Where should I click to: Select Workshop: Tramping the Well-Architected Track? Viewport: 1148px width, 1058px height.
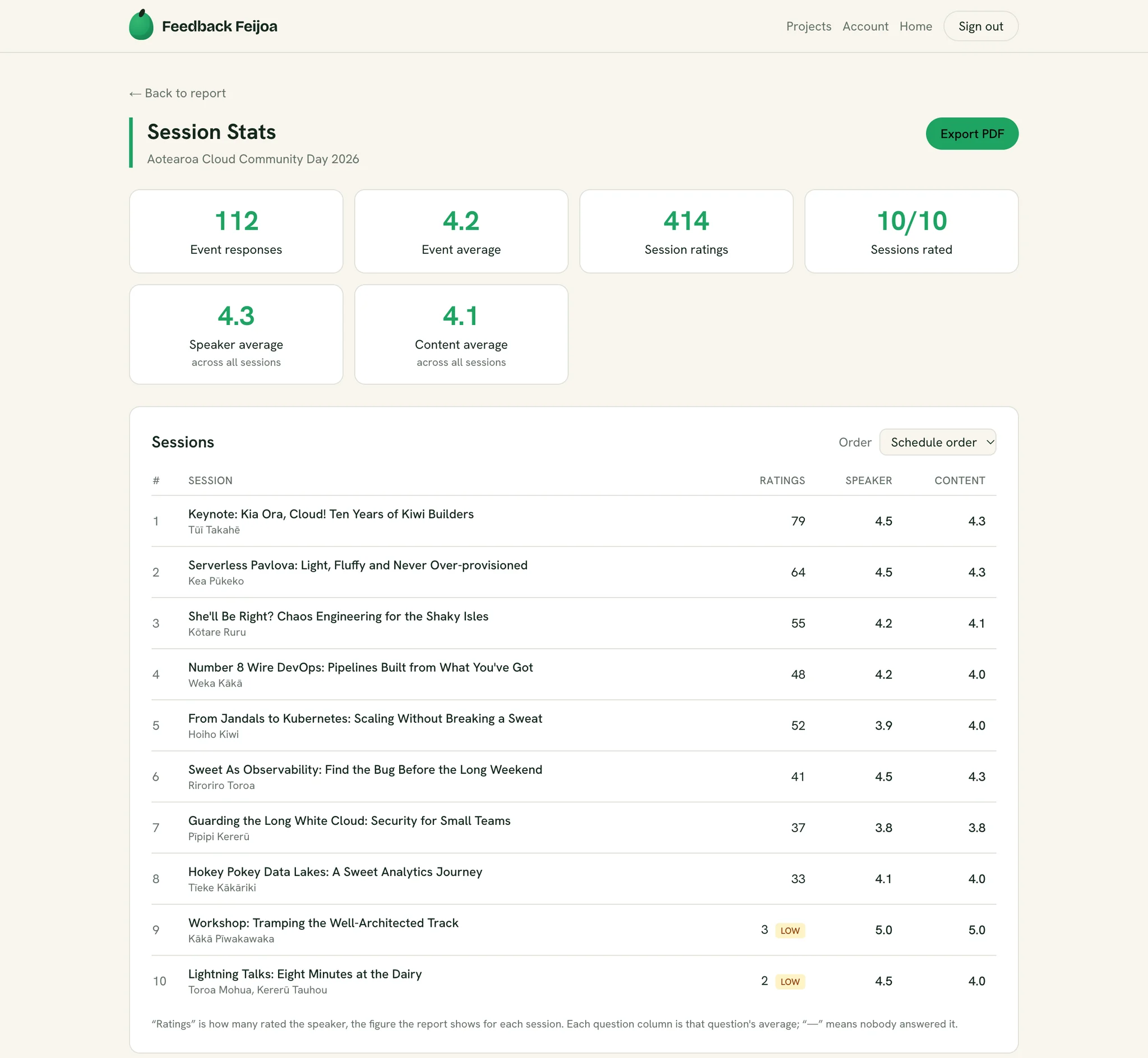323,923
